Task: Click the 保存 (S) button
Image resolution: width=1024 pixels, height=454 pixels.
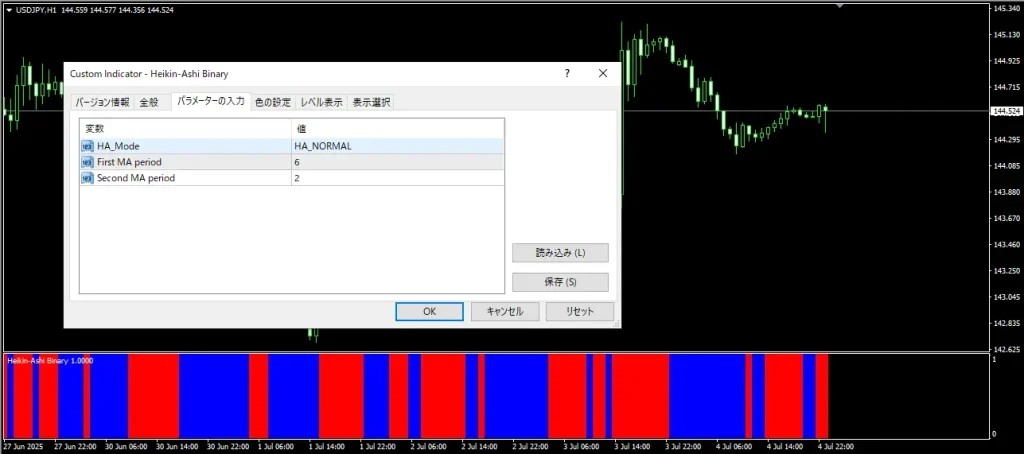Action: (560, 282)
